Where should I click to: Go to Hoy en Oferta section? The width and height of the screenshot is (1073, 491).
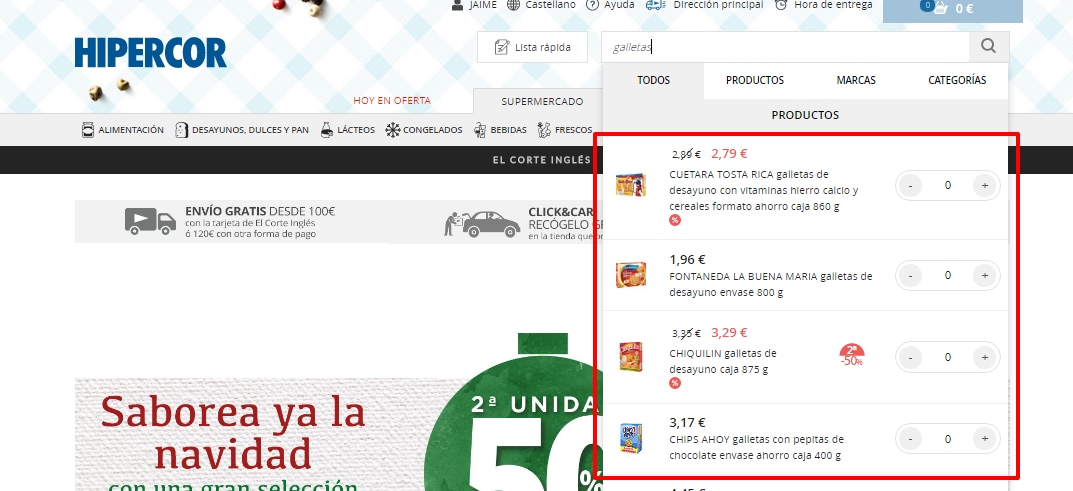(391, 101)
